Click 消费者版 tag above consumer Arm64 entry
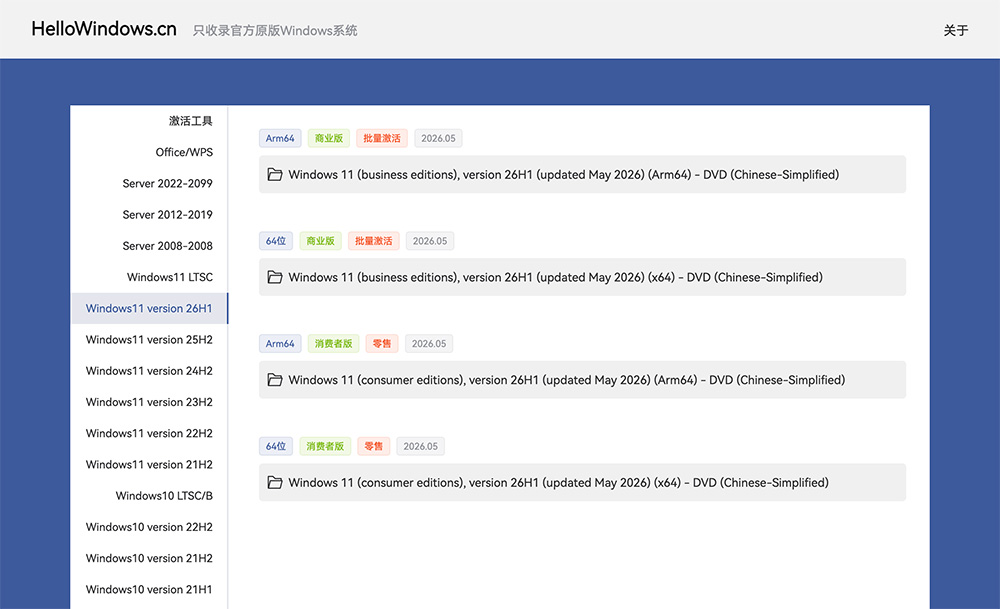Screen dimensions: 1000x609 point(334,343)
